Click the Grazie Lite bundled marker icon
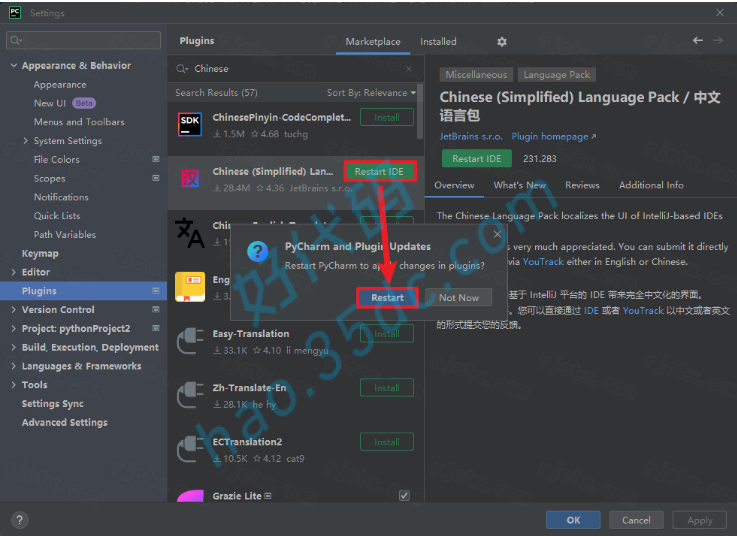Screen dimensions: 737x536 pos(268,496)
